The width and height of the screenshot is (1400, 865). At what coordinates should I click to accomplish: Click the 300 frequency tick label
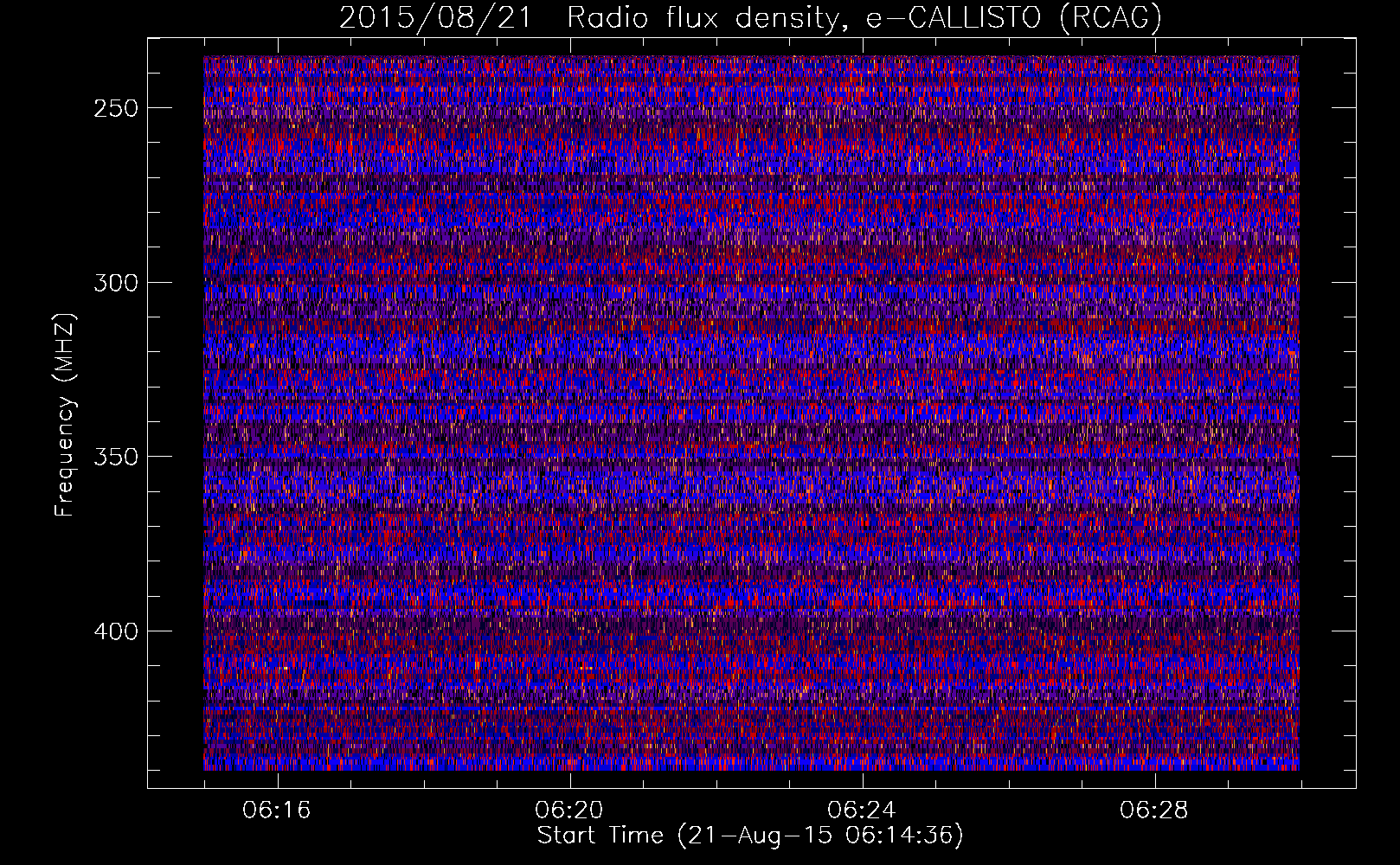(x=116, y=283)
